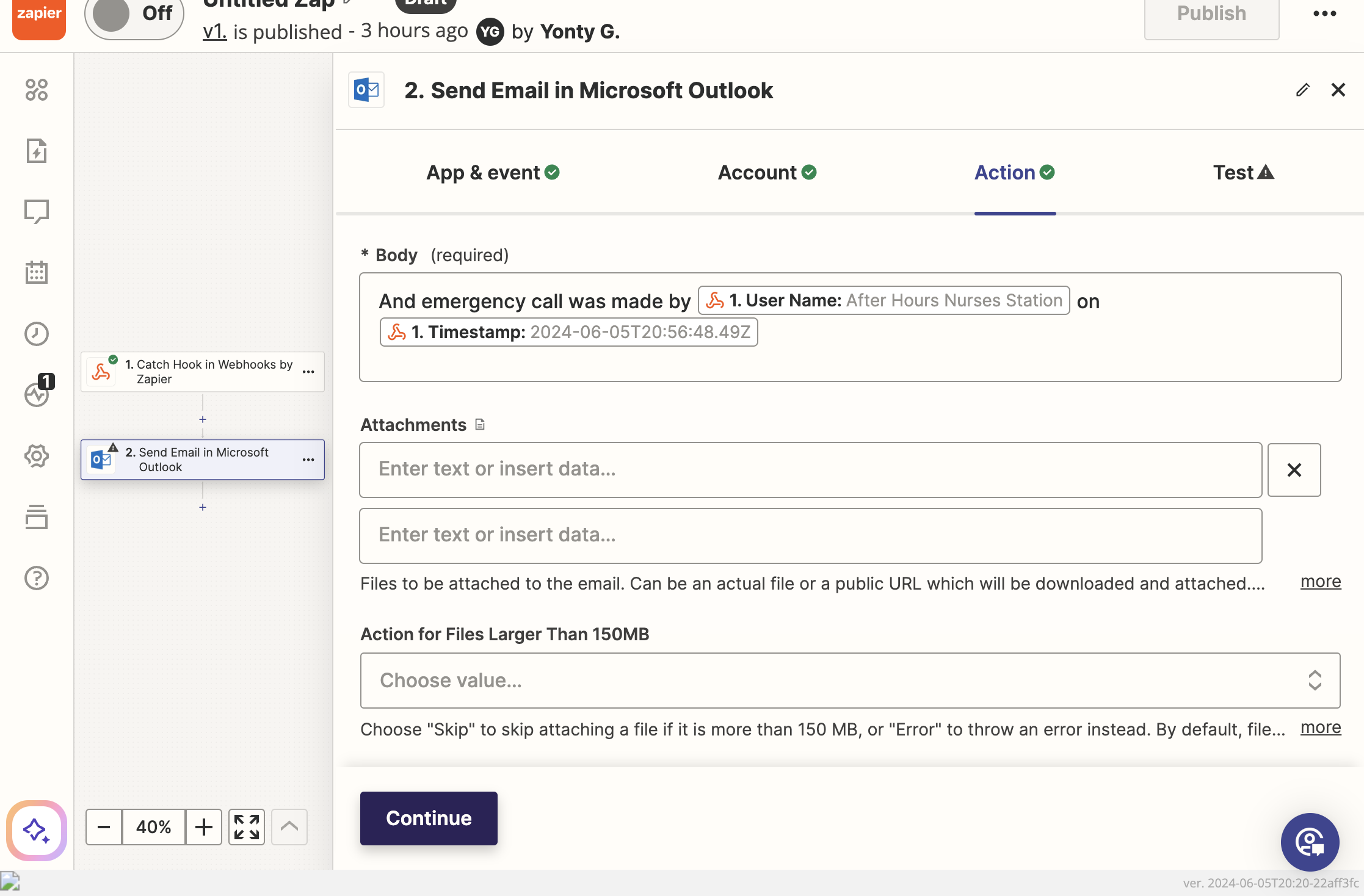Click the Attachments field info icon
This screenshot has width=1364, height=896.
[480, 425]
